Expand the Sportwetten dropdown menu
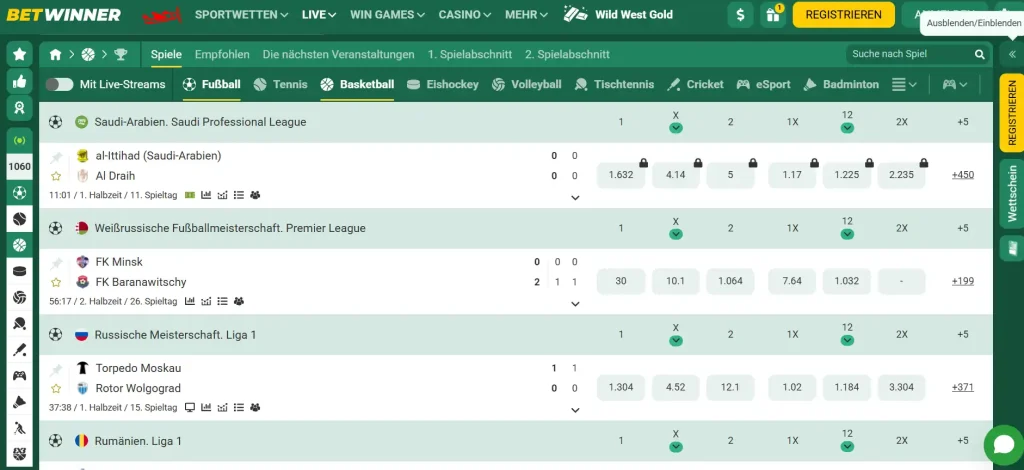The width and height of the screenshot is (1024, 470). tap(242, 14)
